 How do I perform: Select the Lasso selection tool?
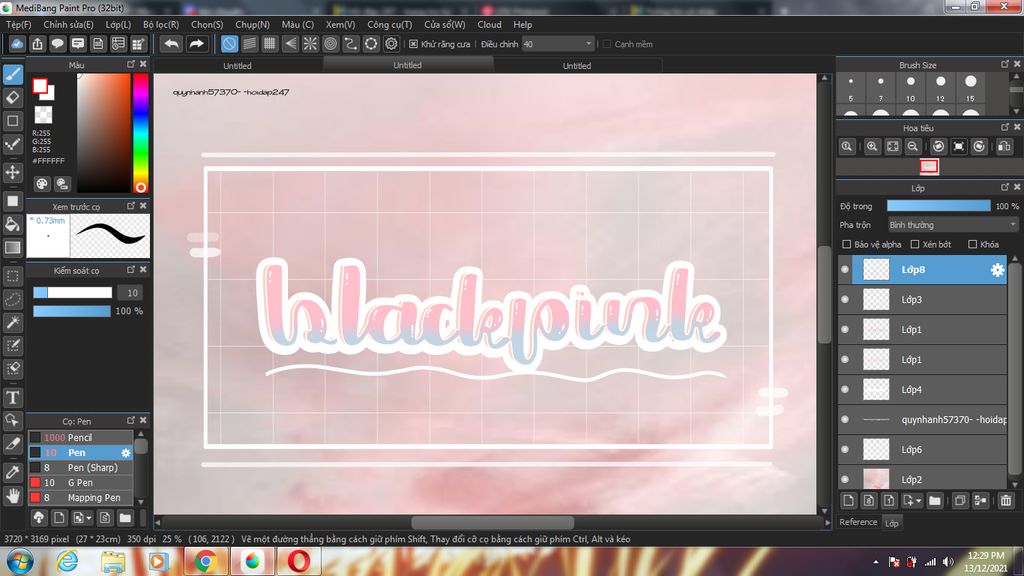(12, 299)
